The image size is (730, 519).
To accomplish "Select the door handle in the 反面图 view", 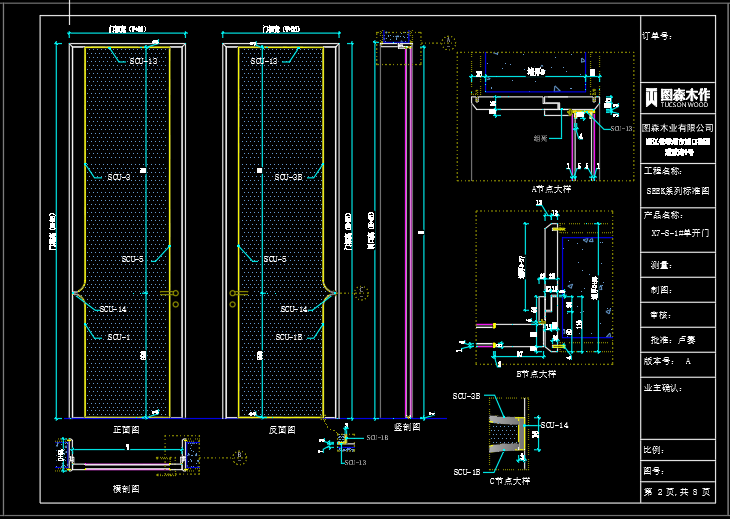I will tap(236, 294).
